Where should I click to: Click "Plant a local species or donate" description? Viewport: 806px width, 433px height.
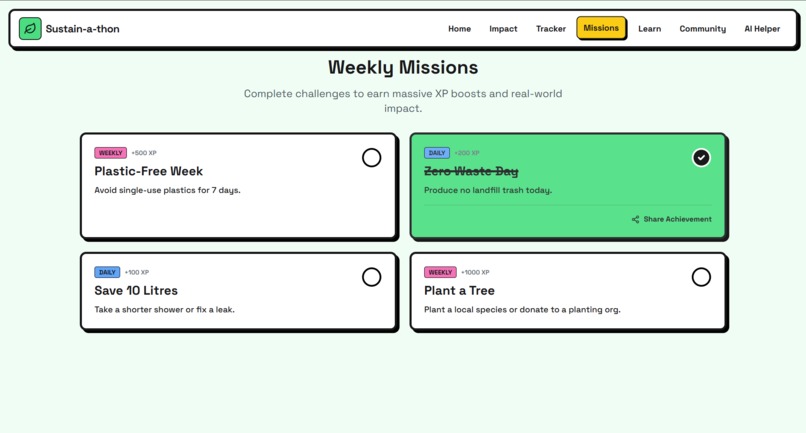click(x=522, y=310)
